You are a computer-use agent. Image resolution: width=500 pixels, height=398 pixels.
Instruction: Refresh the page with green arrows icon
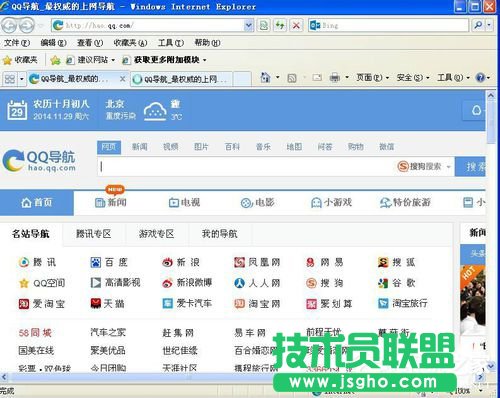(x=280, y=25)
